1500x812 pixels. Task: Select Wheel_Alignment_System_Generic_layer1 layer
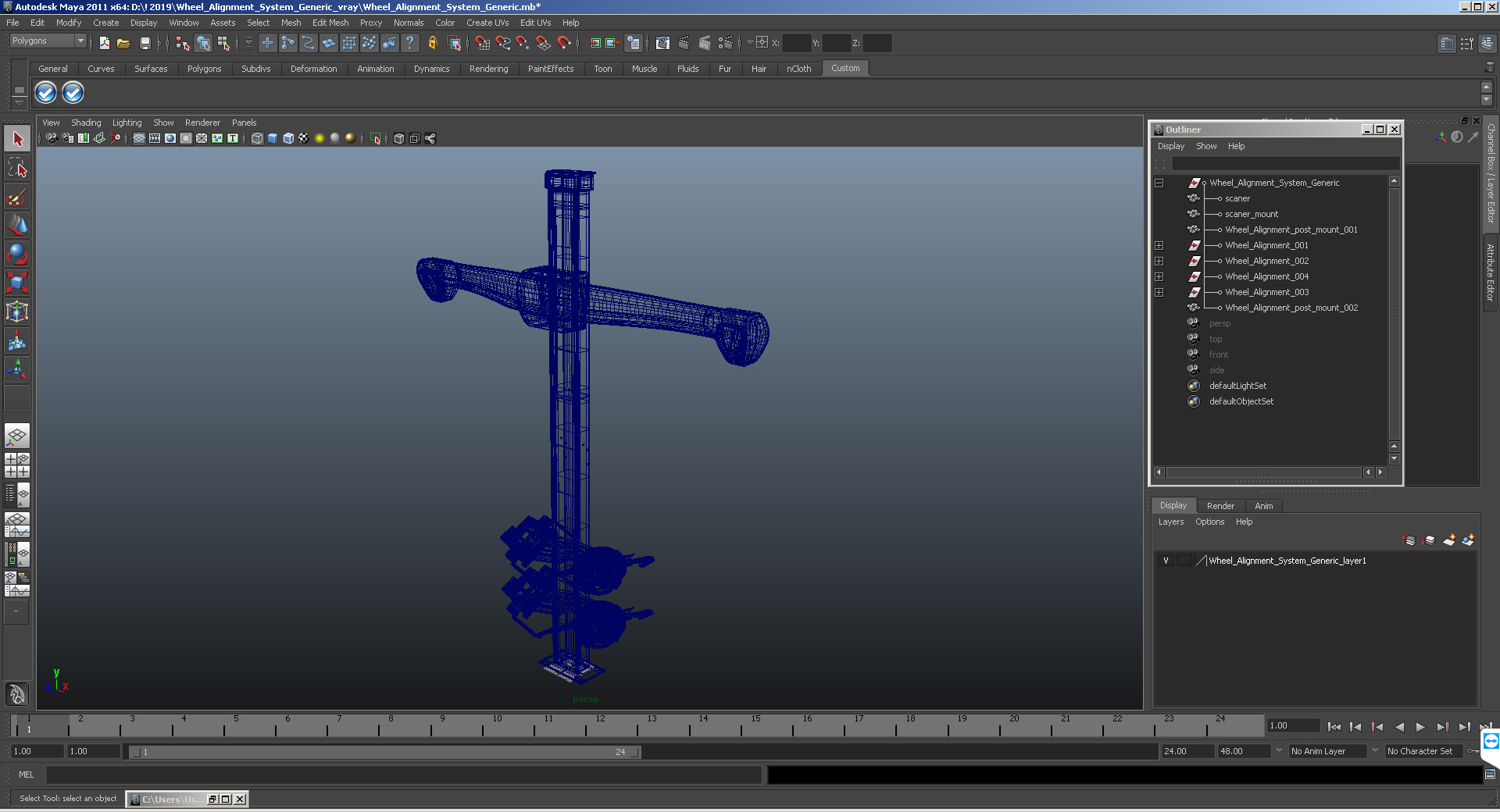pyautogui.click(x=1287, y=561)
